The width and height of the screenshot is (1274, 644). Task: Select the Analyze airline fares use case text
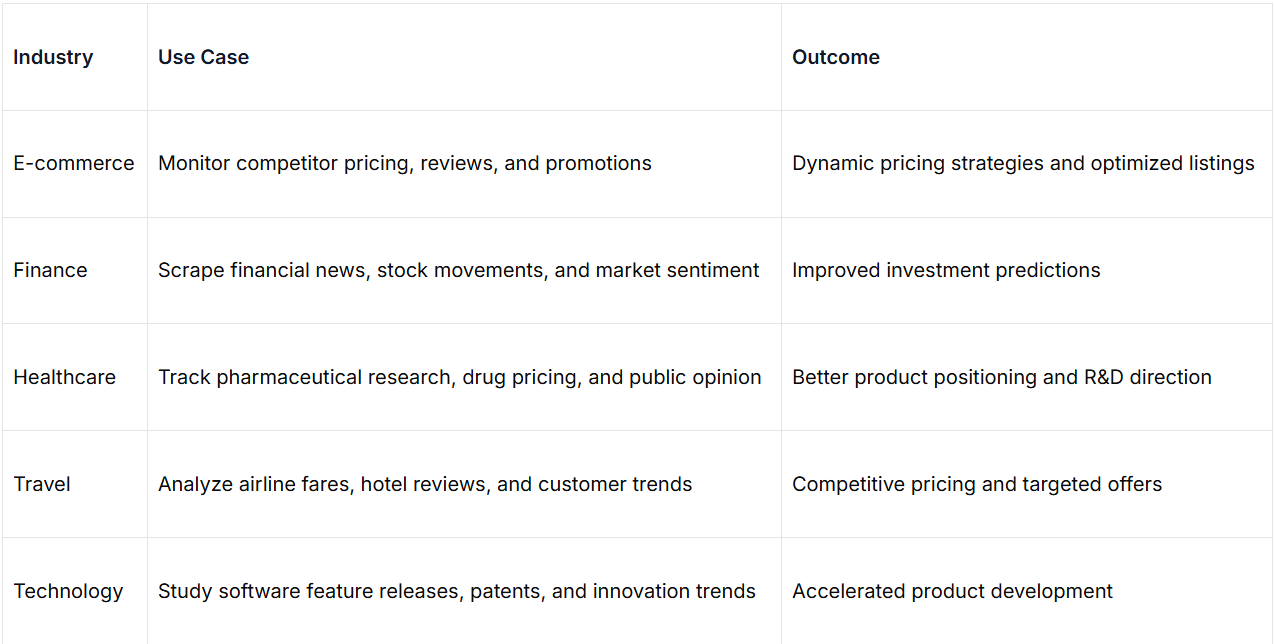coord(424,484)
